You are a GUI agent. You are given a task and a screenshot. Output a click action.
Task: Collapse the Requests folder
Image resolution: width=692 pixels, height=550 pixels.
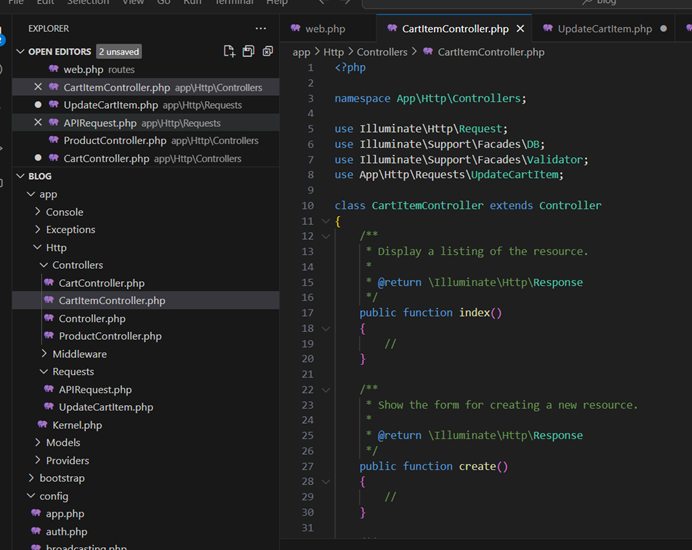73,372
